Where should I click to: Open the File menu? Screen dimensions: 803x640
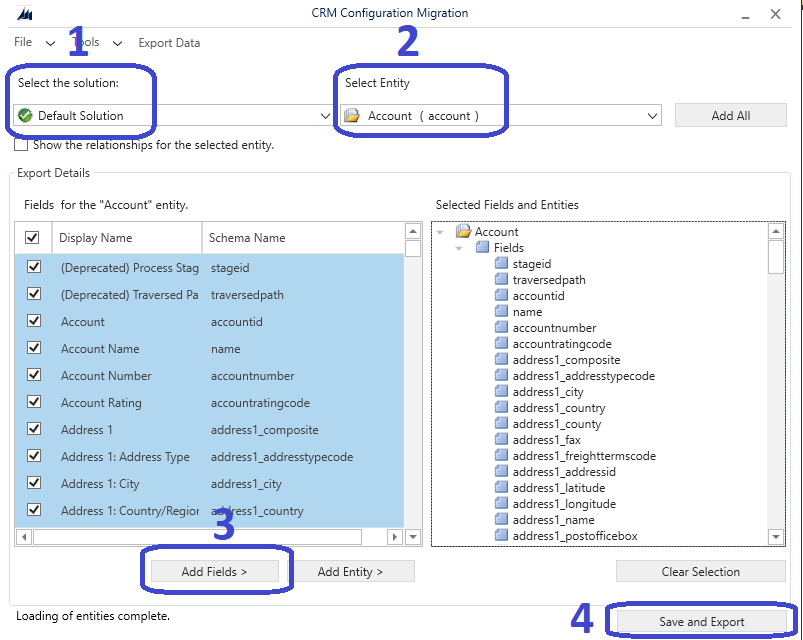21,43
